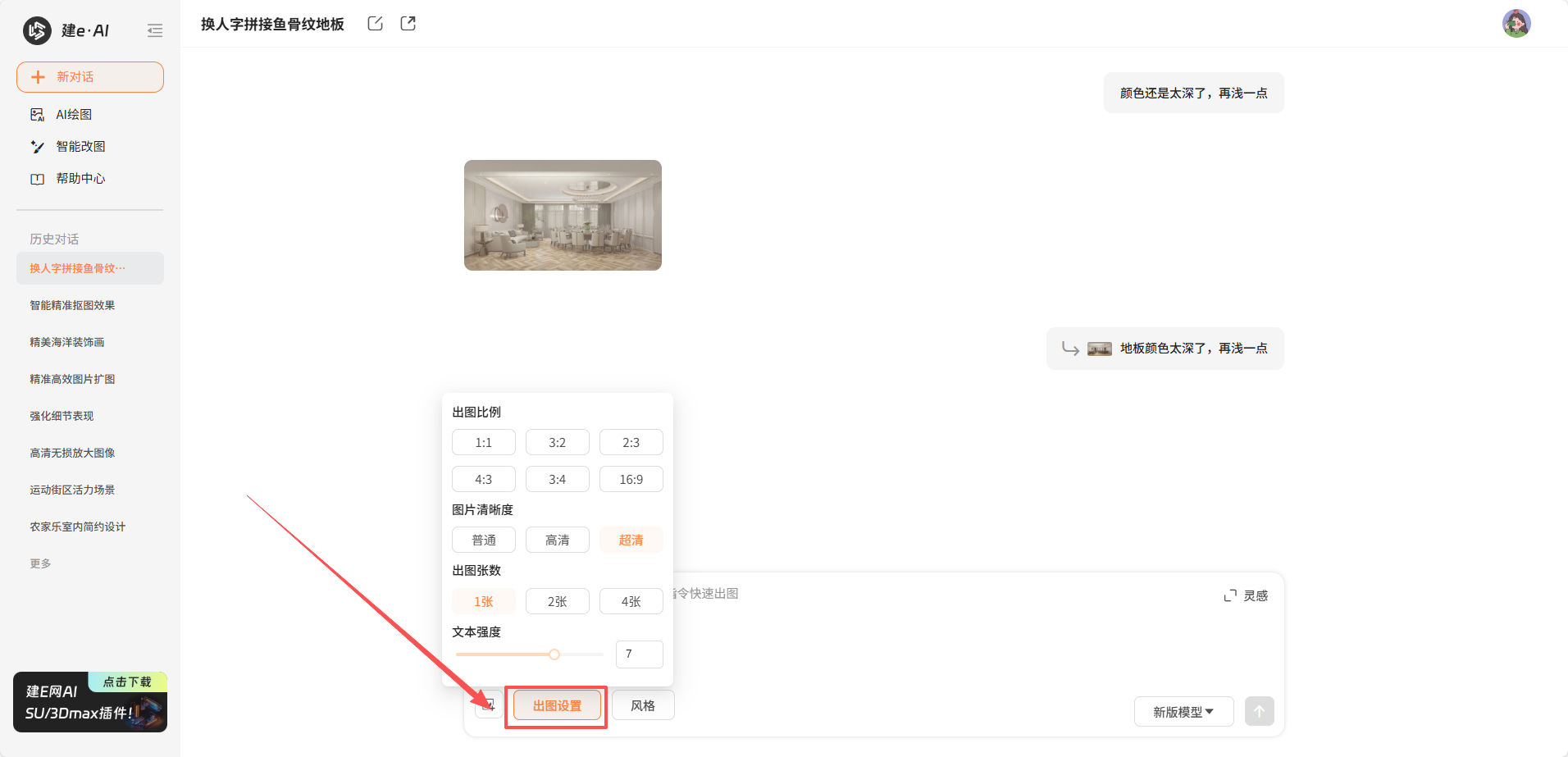1568x757 pixels.
Task: Expand the 风格 style selector
Action: 643,705
